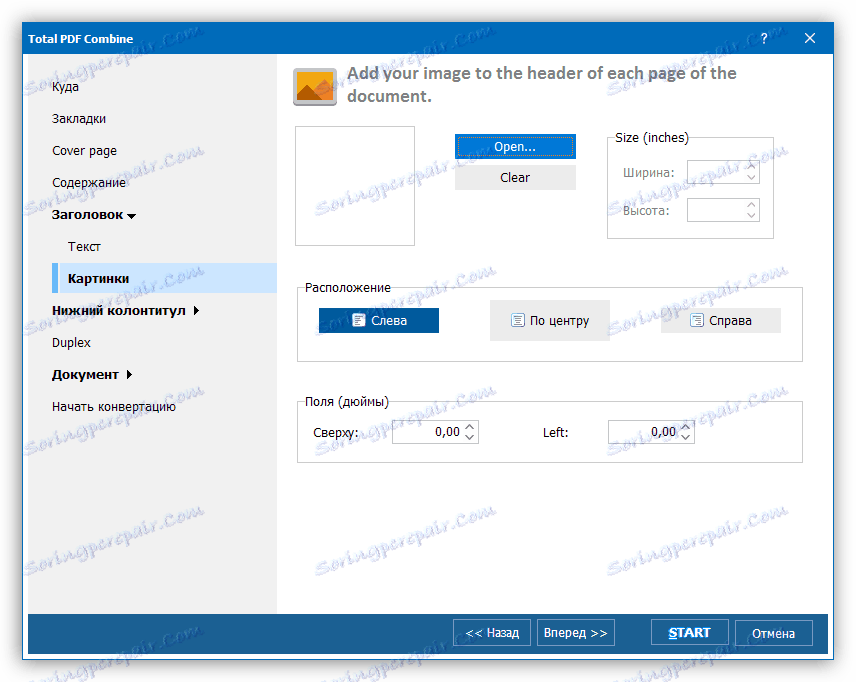
Task: Click the Ширина width input field
Action: tap(716, 172)
